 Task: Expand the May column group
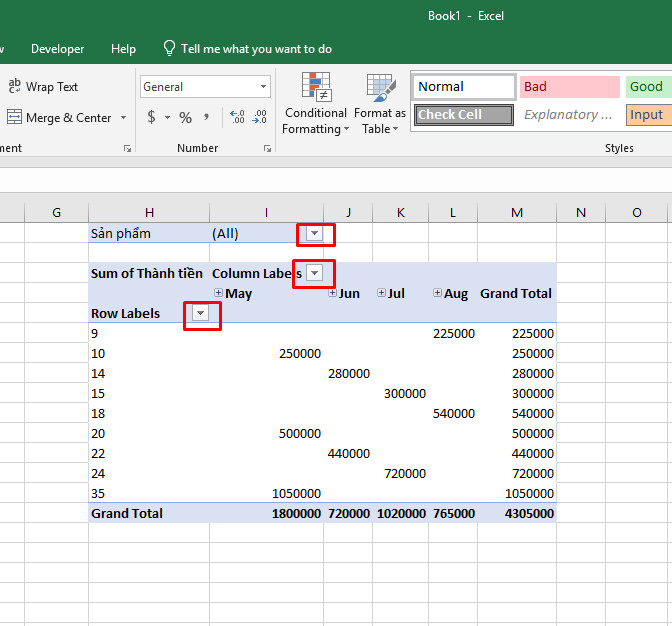coord(219,293)
